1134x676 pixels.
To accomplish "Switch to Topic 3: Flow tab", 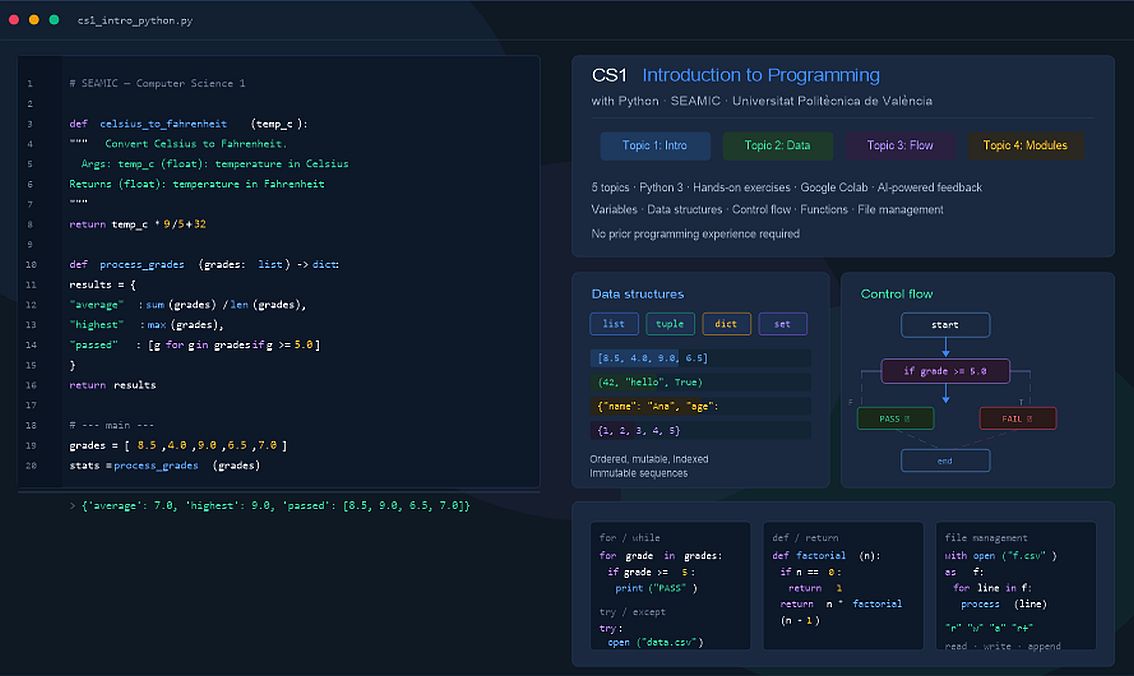I will coord(900,145).
